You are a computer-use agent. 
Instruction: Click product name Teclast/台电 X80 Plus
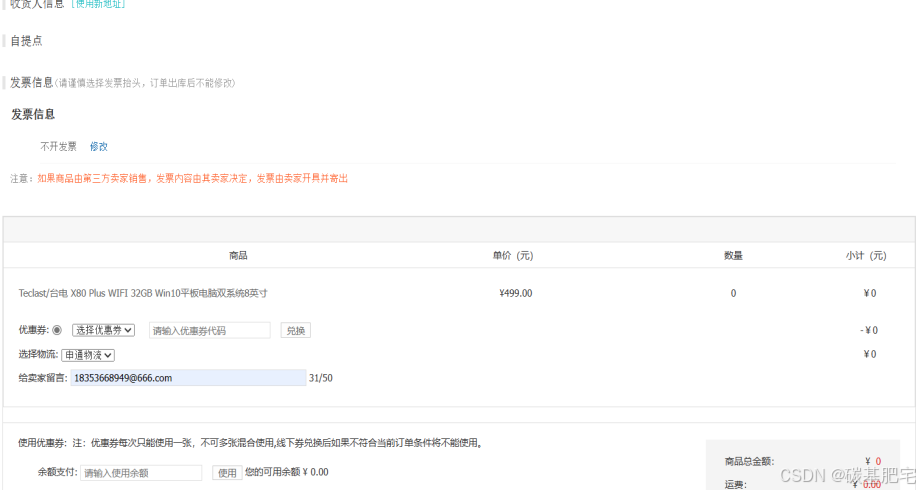pyautogui.click(x=143, y=293)
